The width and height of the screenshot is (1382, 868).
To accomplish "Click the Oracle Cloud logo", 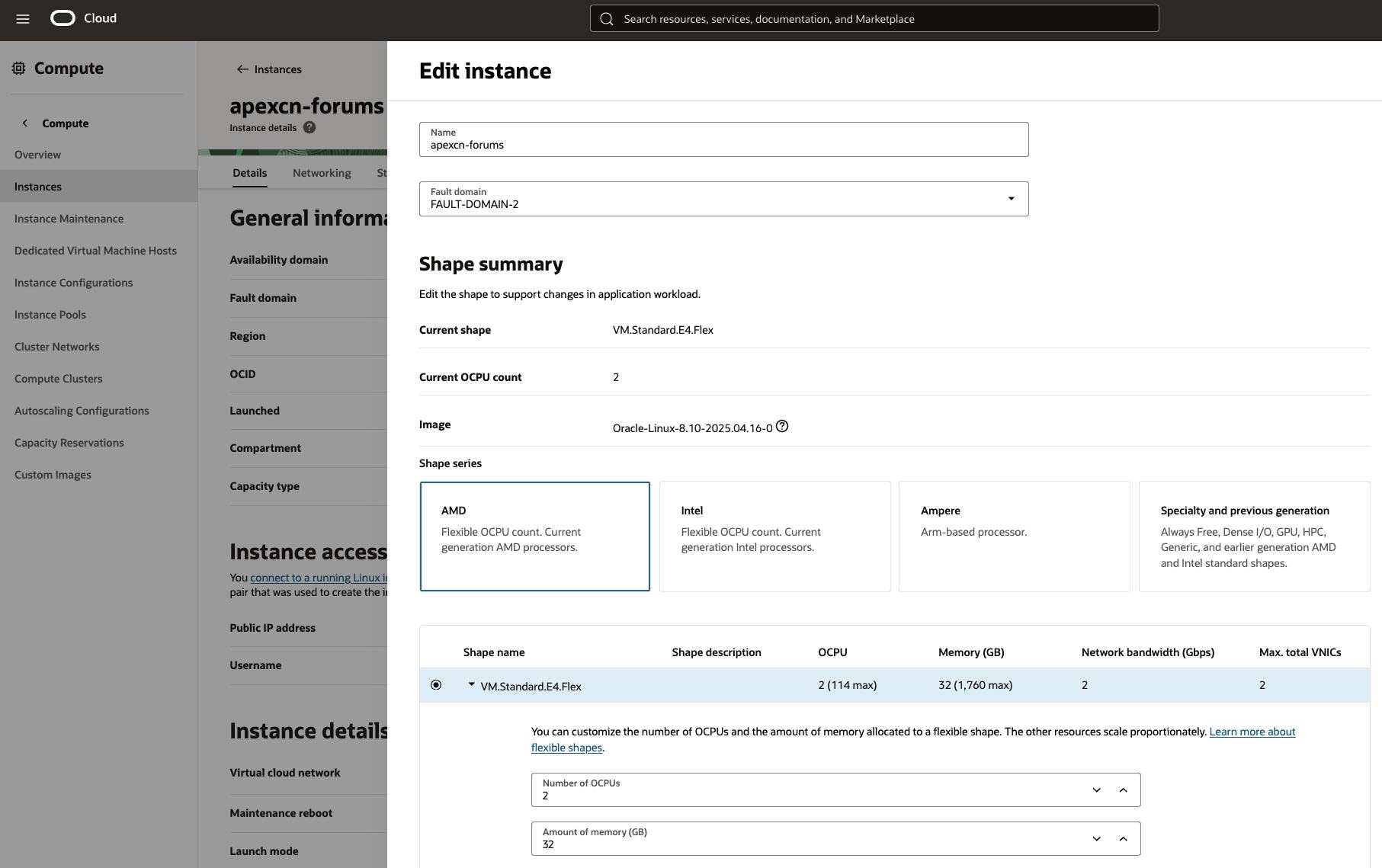I will click(84, 18).
